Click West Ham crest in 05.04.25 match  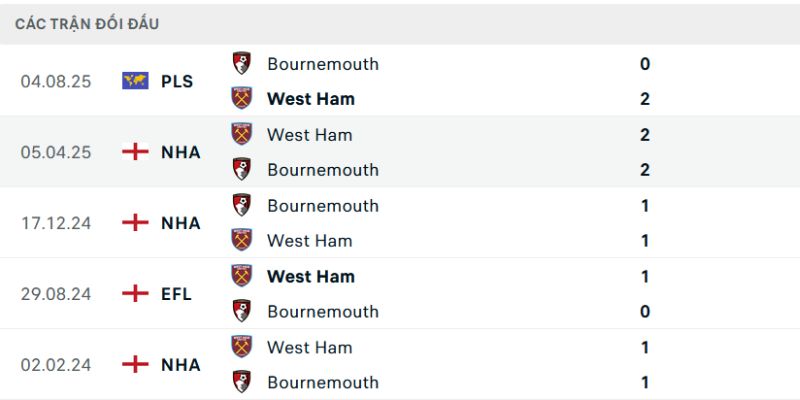(x=242, y=134)
